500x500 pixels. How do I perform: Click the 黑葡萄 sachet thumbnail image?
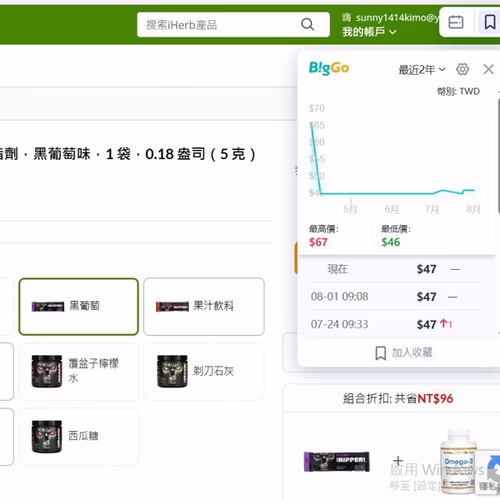48,306
